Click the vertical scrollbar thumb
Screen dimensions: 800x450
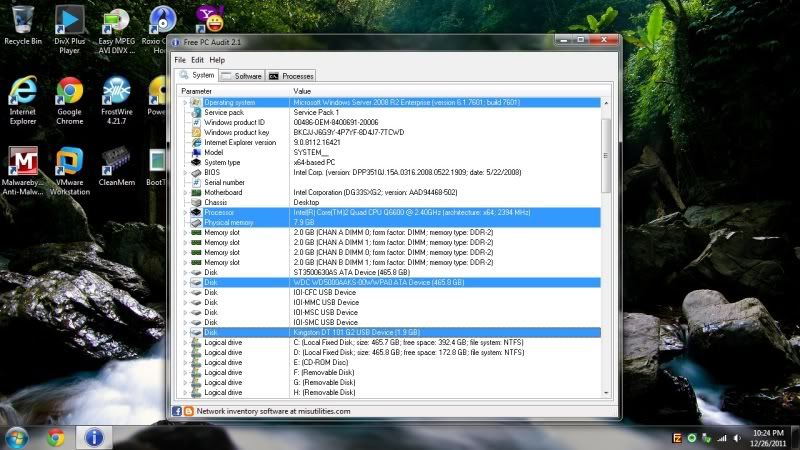606,156
